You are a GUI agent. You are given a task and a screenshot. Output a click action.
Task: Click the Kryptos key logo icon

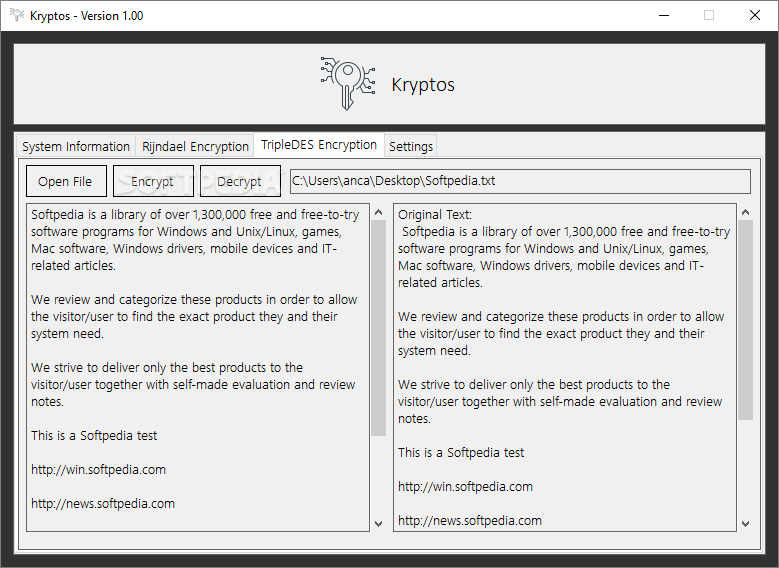(x=347, y=83)
